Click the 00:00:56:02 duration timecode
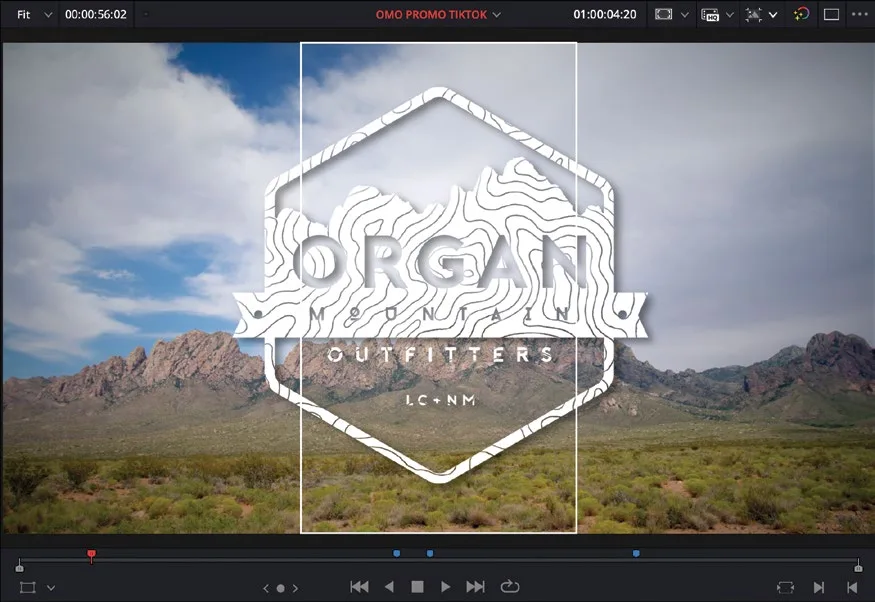Screen dimensions: 875x602 pyautogui.click(x=96, y=15)
